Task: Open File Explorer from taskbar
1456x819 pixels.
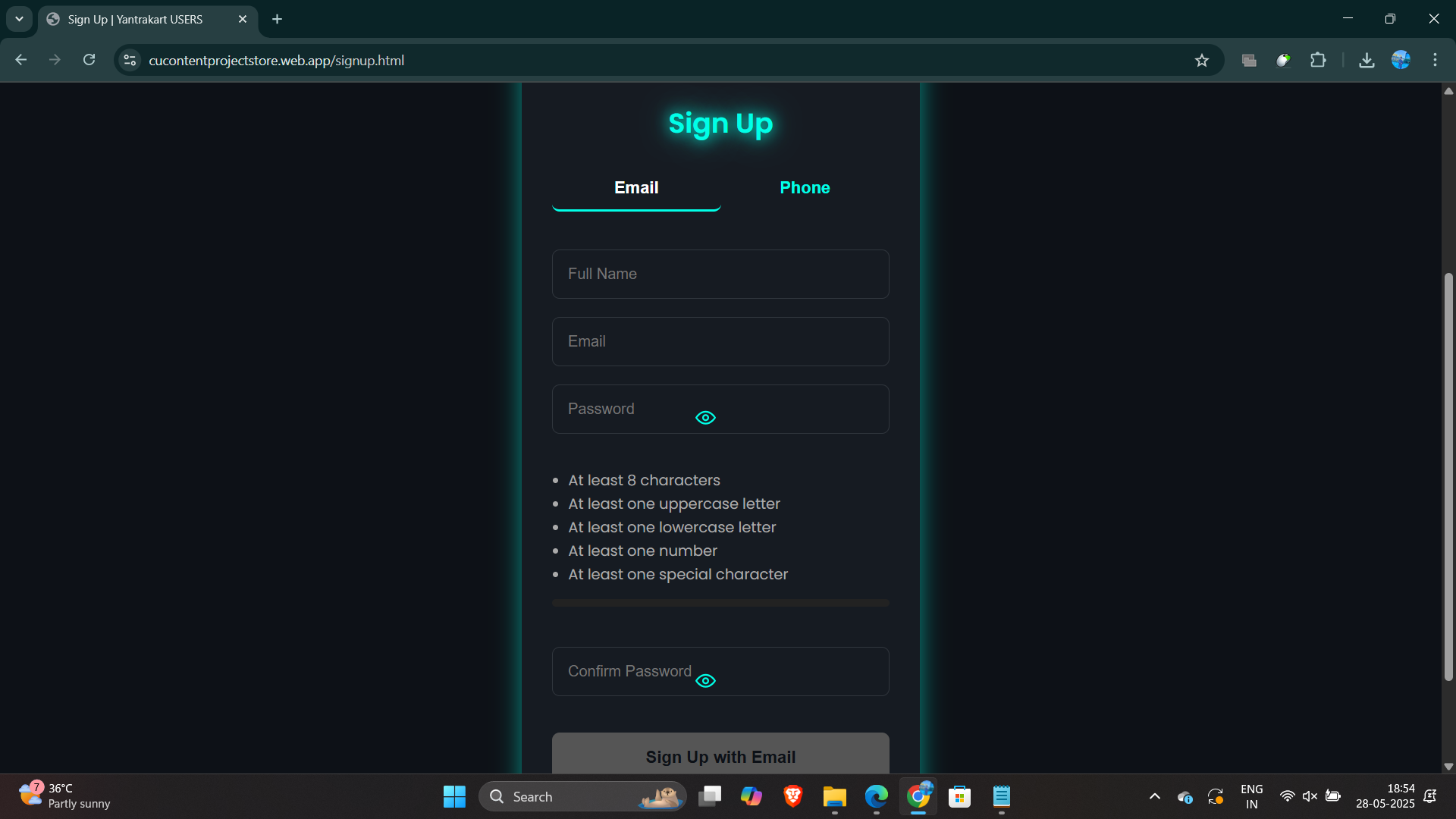Action: click(834, 796)
